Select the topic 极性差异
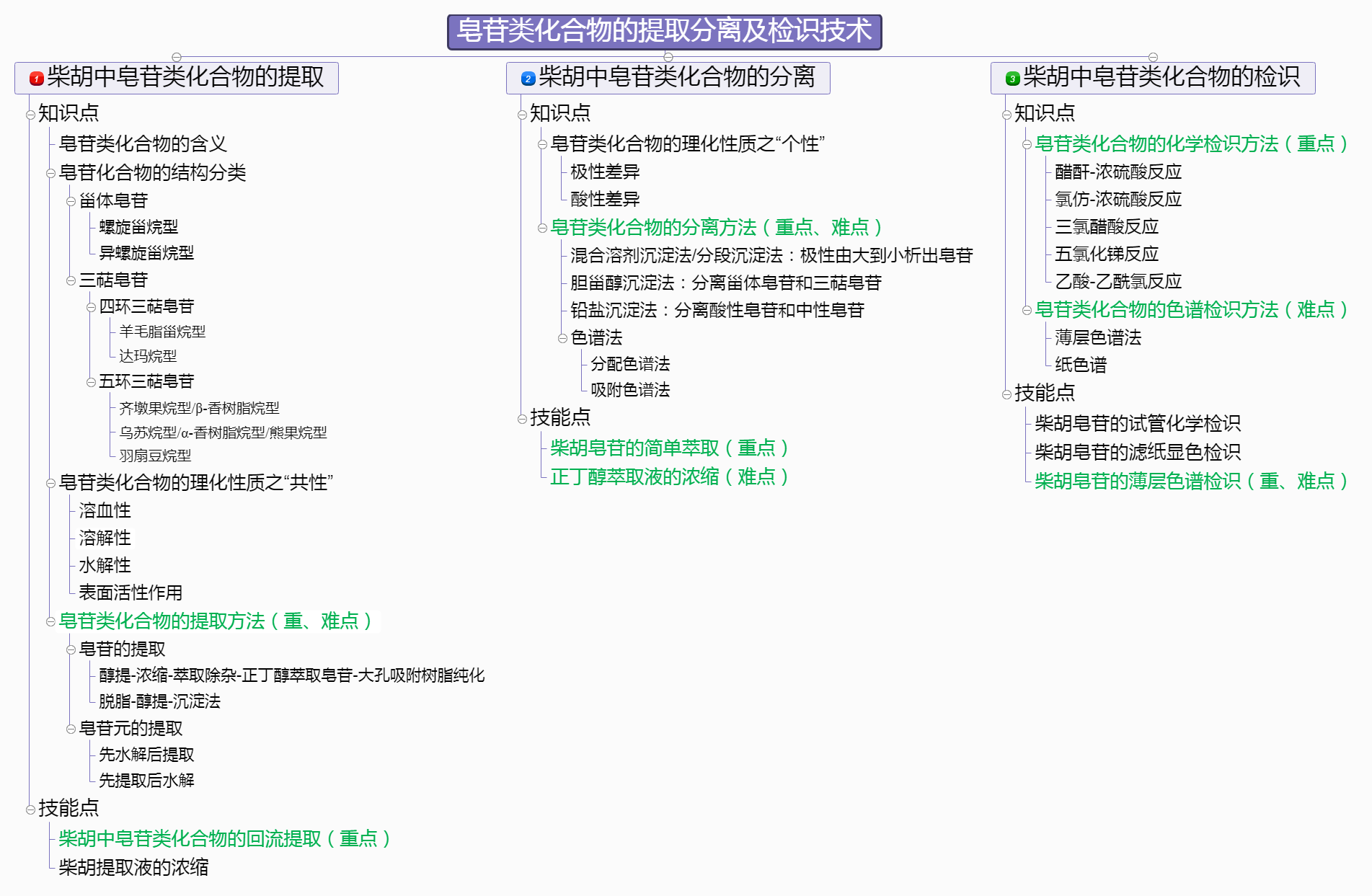The height and width of the screenshot is (896, 1372). click(x=605, y=172)
